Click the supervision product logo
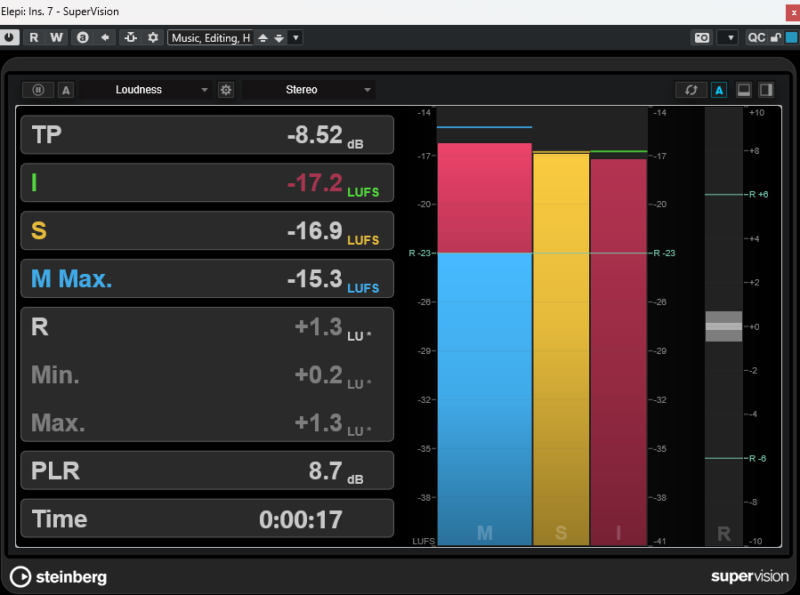The height and width of the screenshot is (595, 800). (x=749, y=576)
